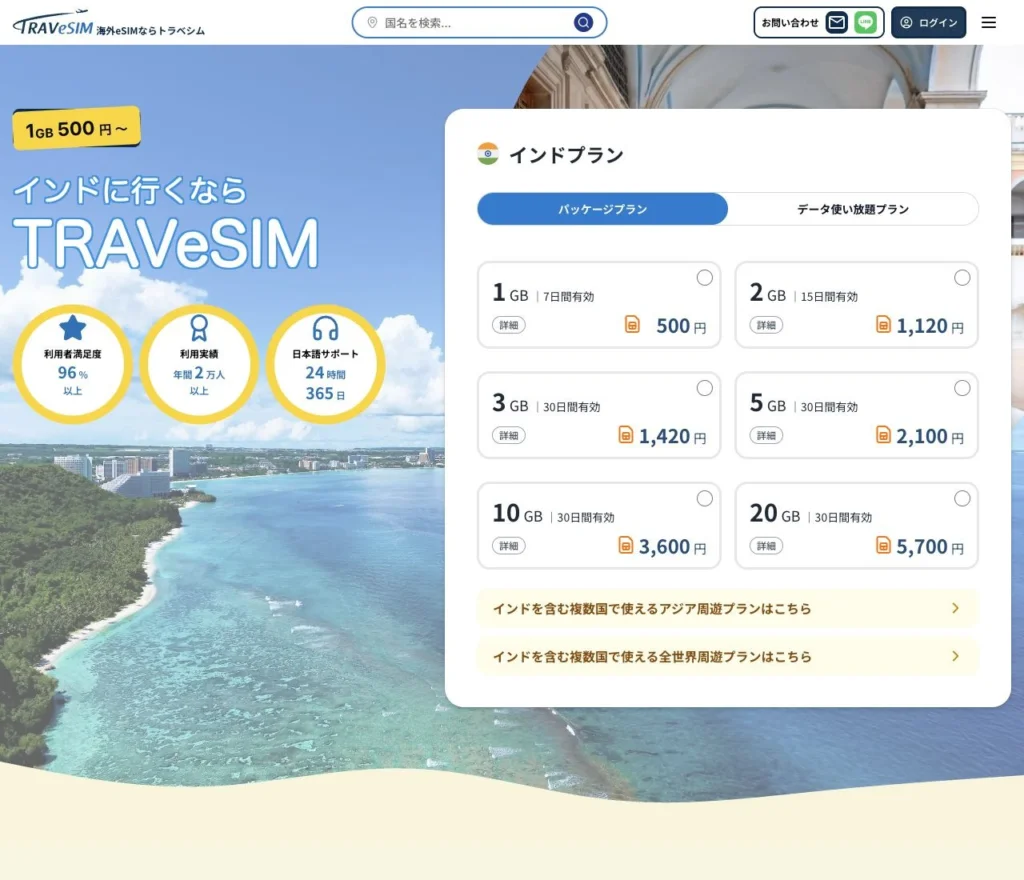The image size is (1024, 880).
Task: Select the 2 GB 15日間有効 plan radio
Action: [962, 277]
